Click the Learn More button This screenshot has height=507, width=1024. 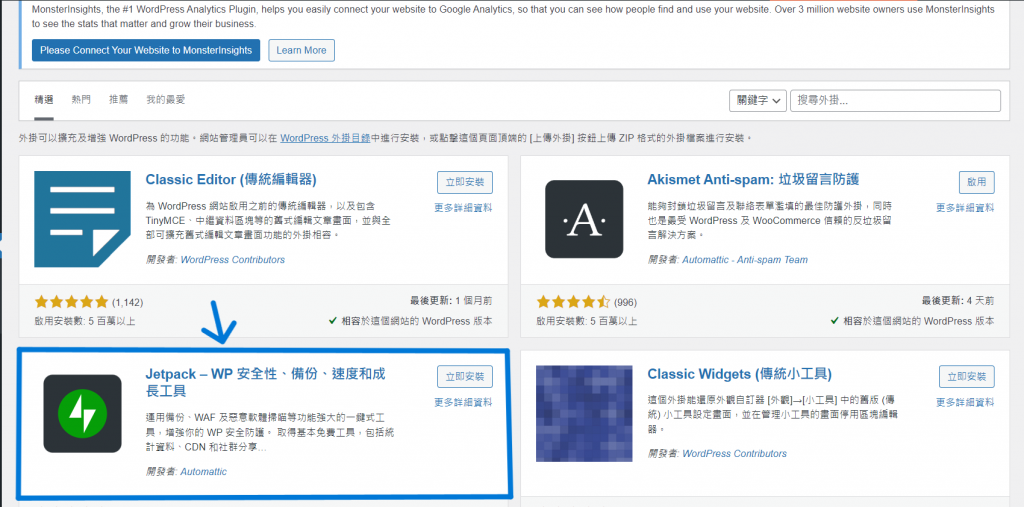[301, 50]
